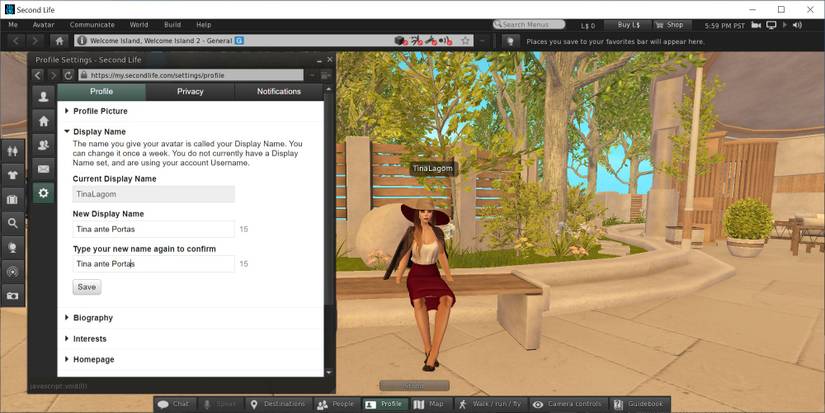This screenshot has width=825, height=413.
Task: Open Chat from the bottom toolbar
Action: [175, 404]
